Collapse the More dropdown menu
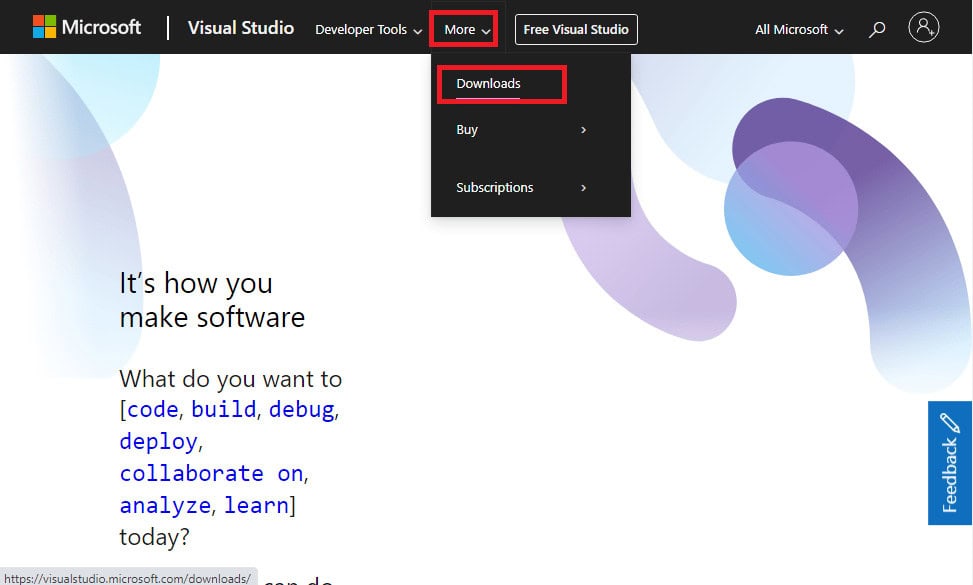Image resolution: width=973 pixels, height=585 pixels. (x=467, y=29)
